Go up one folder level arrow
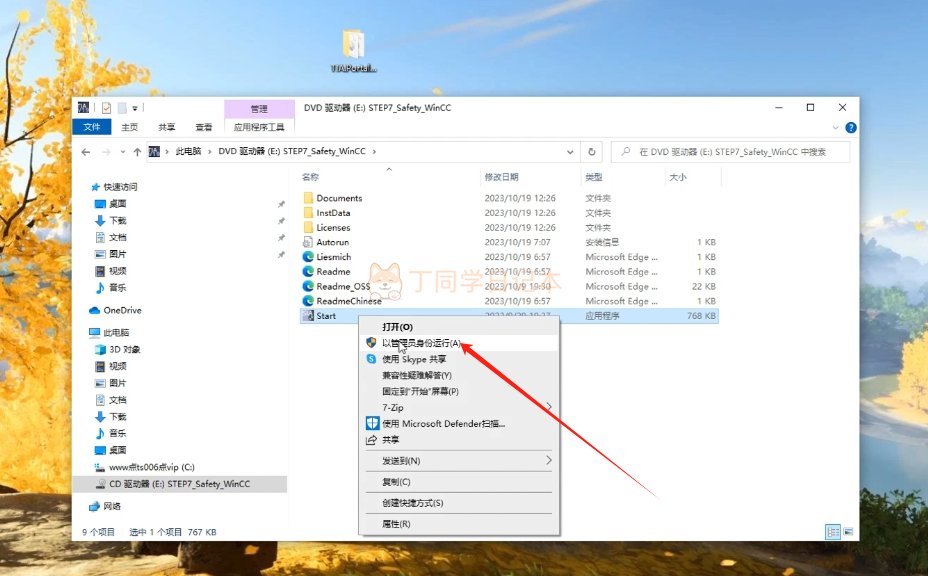Viewport: 928px width, 576px height. click(137, 152)
